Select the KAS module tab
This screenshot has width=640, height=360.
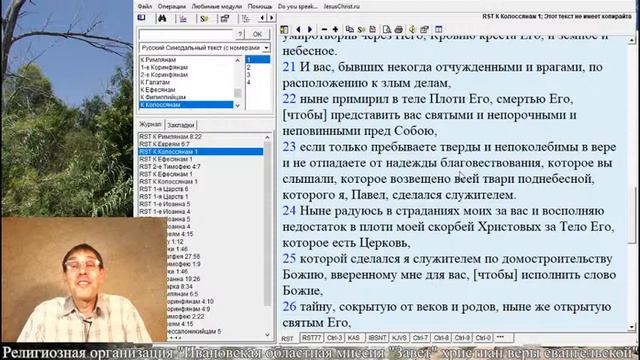point(354,338)
